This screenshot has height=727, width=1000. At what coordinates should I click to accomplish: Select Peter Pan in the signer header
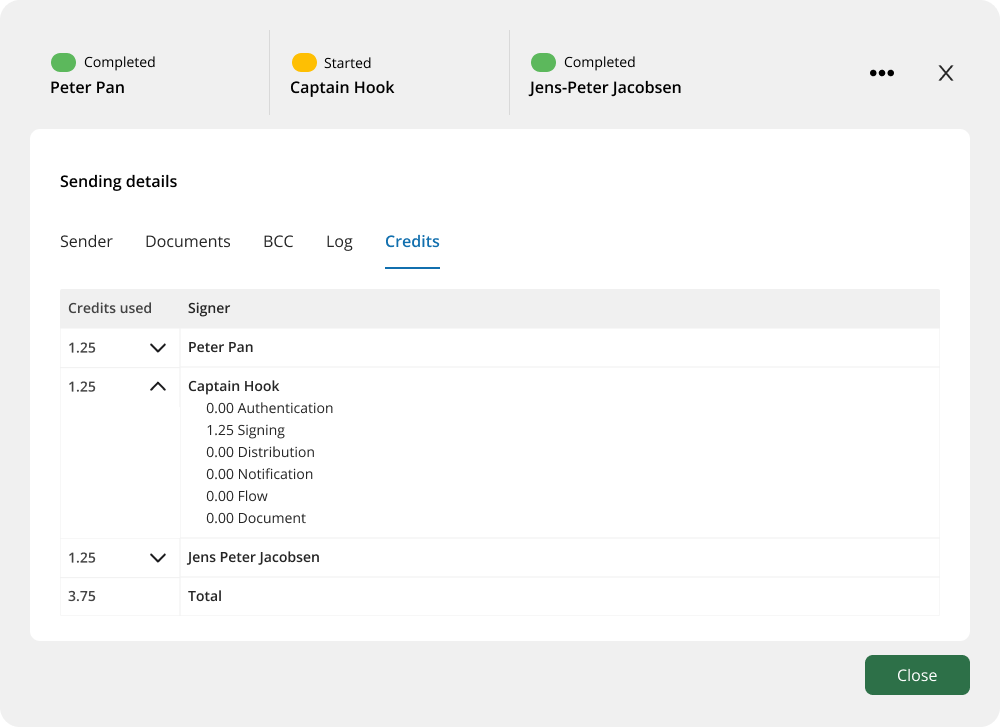[x=87, y=88]
